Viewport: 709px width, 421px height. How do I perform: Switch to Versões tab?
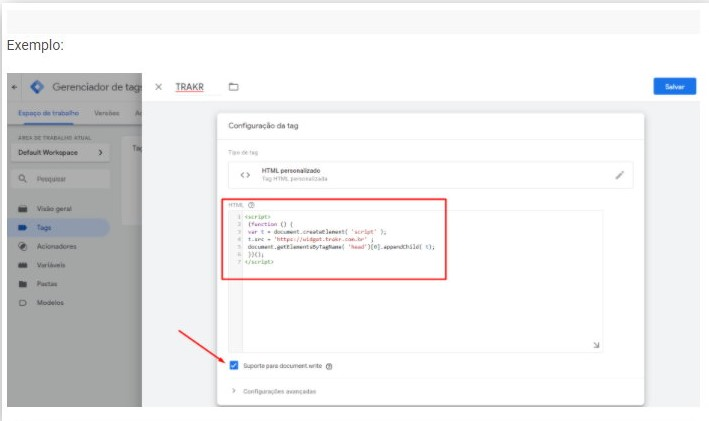coord(107,113)
